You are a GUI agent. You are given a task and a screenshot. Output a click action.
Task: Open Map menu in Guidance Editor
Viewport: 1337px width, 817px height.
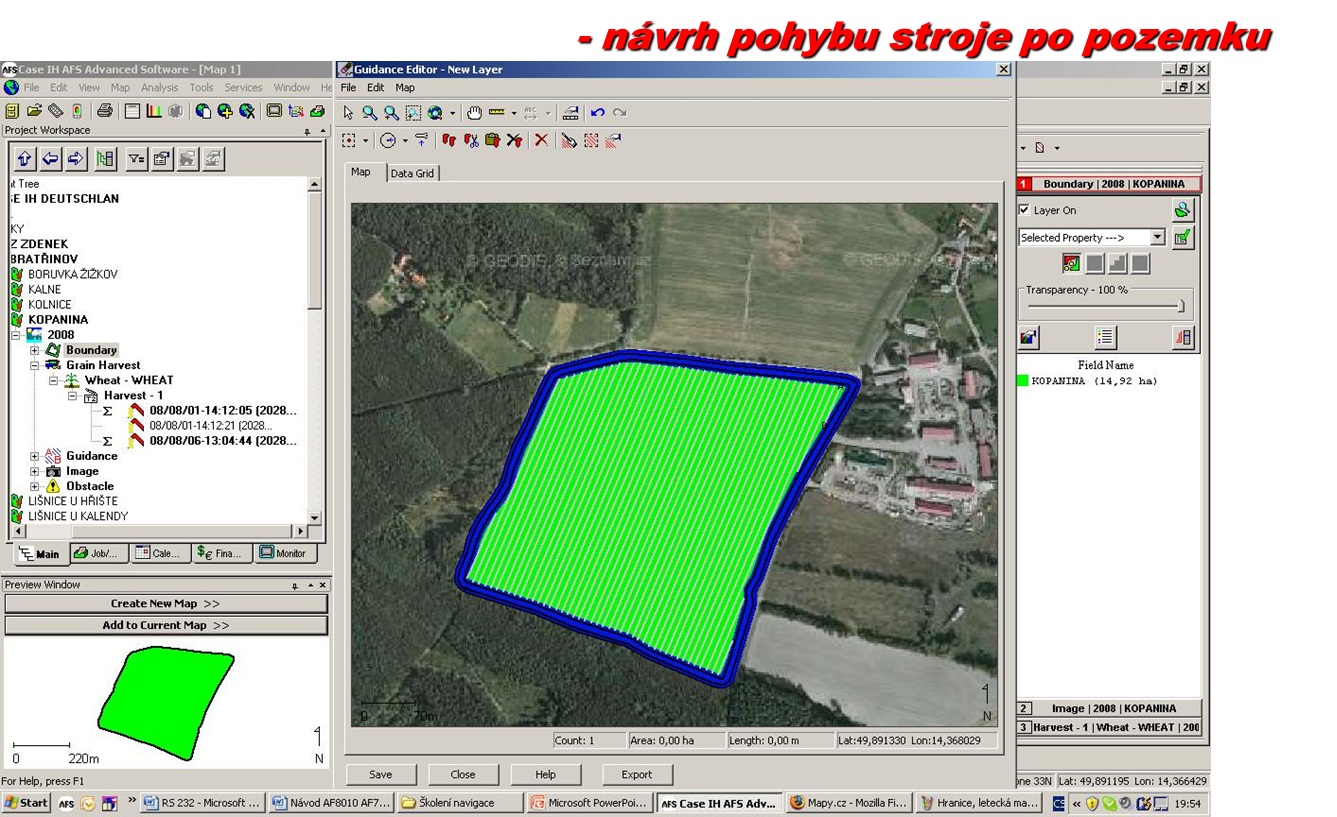click(405, 88)
